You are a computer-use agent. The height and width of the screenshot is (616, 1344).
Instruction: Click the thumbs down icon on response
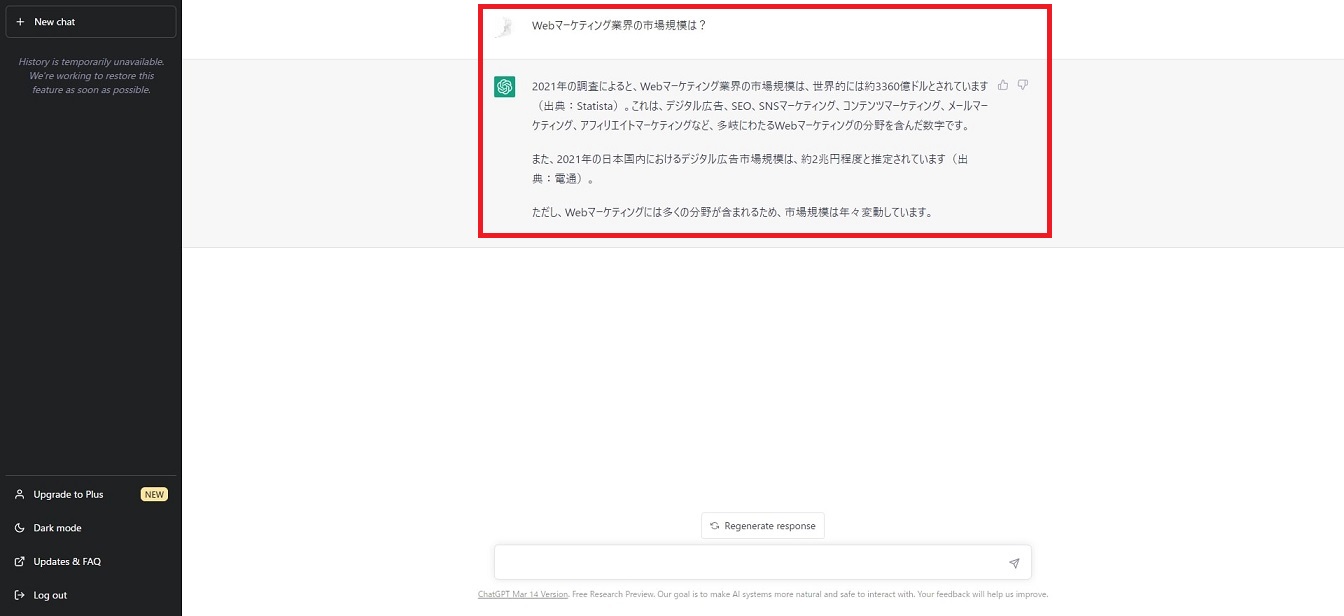point(1023,85)
